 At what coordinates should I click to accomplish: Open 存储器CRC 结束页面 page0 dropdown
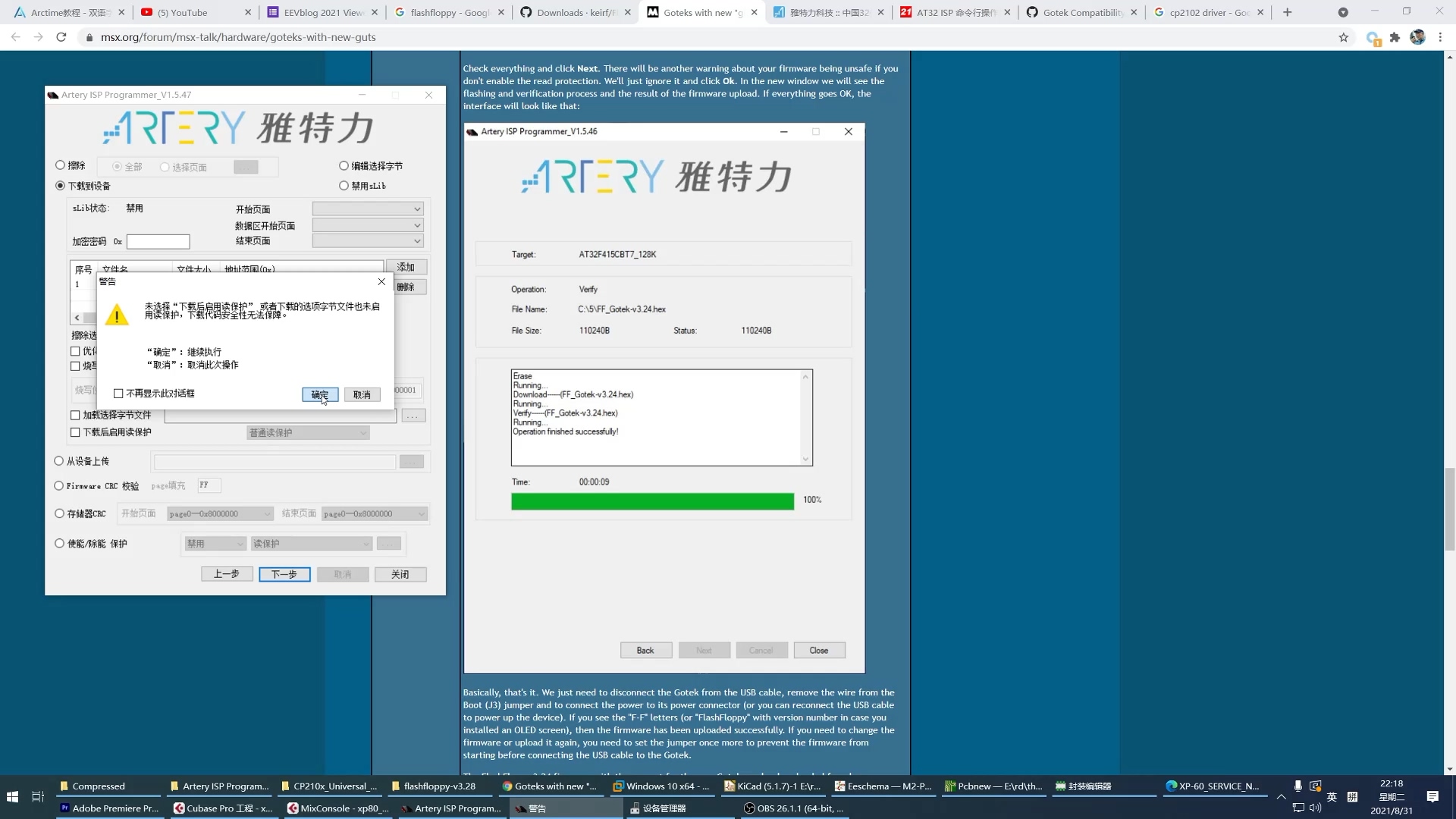click(x=375, y=514)
